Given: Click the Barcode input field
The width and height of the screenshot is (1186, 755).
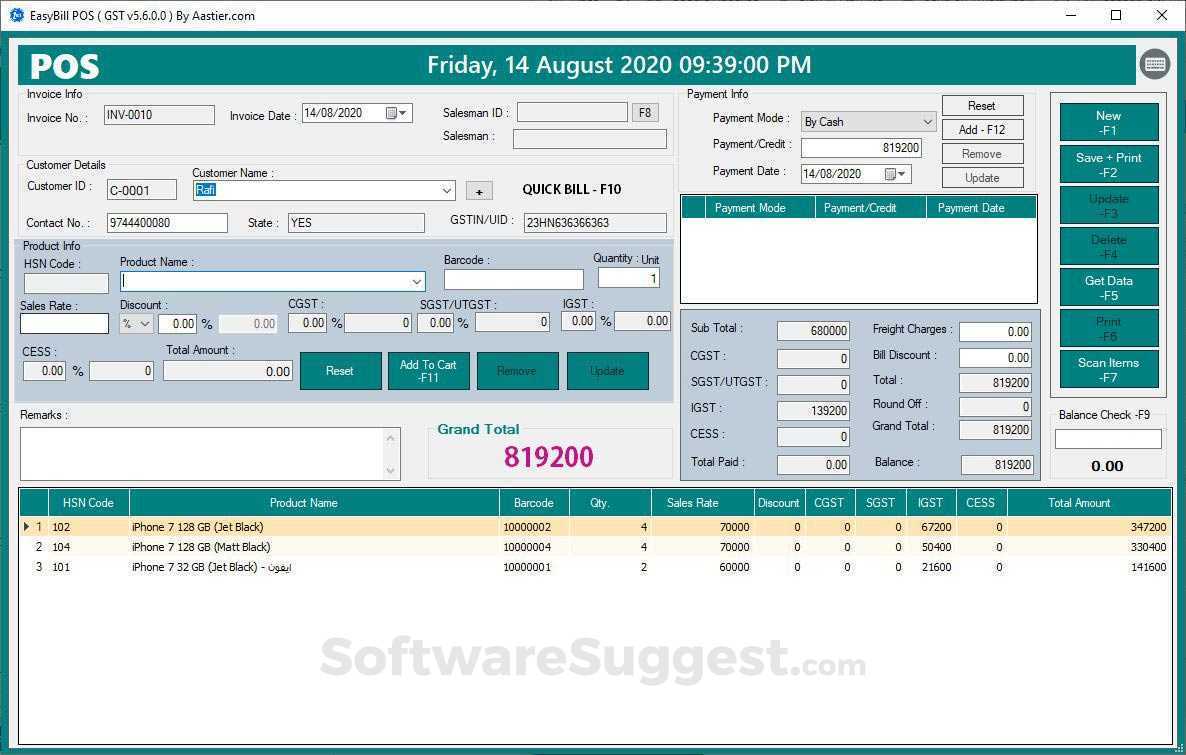Looking at the screenshot, I should pyautogui.click(x=514, y=279).
